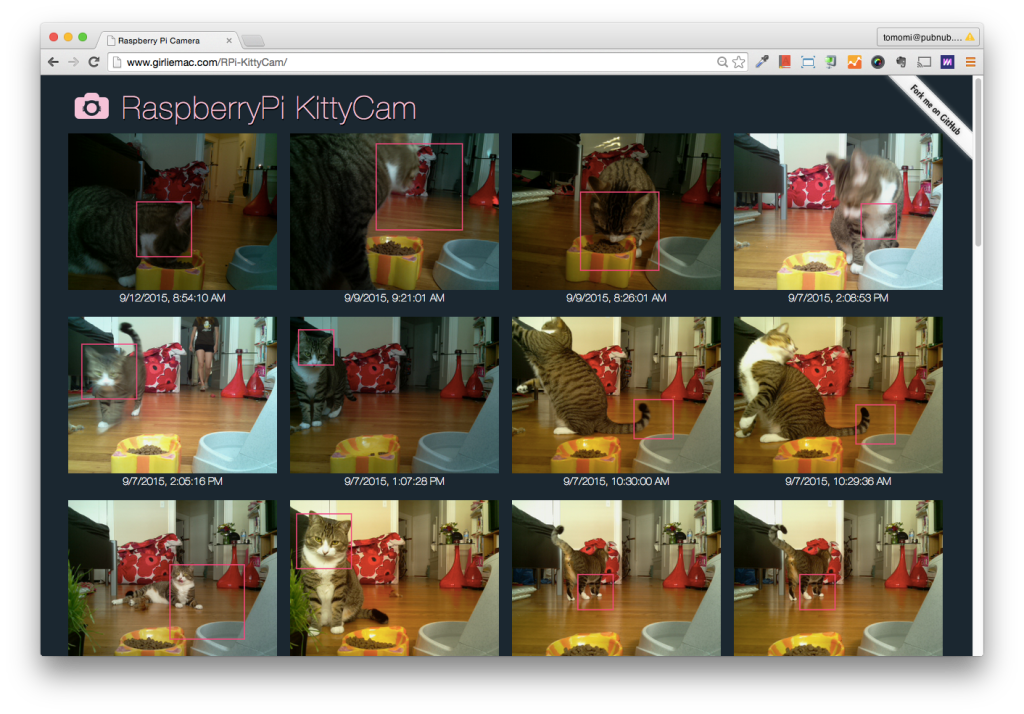Open the Google Cast extension

point(924,62)
